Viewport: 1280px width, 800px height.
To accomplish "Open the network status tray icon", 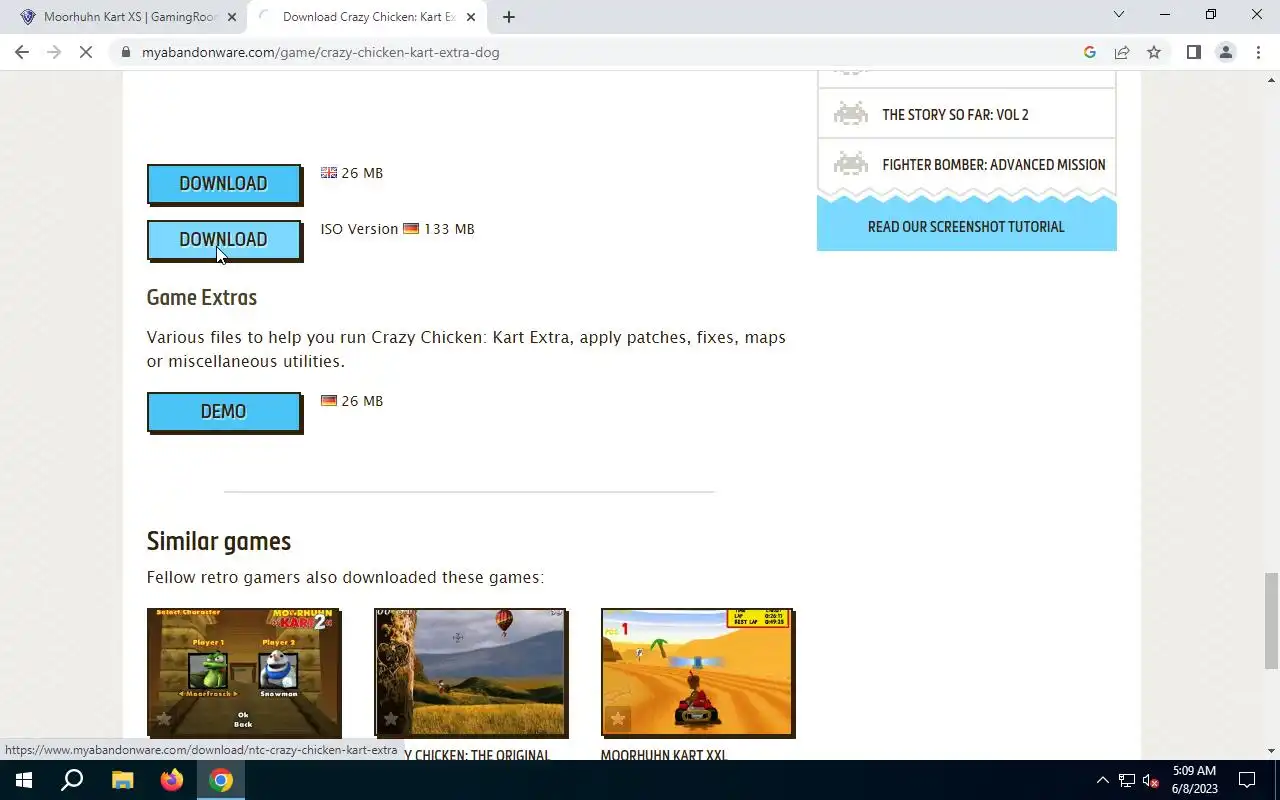I will point(1127,780).
